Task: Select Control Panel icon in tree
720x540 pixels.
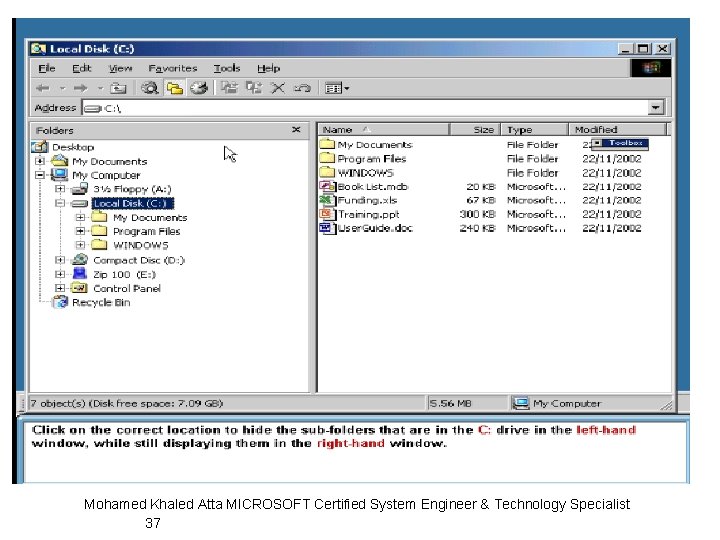Action: click(x=79, y=288)
